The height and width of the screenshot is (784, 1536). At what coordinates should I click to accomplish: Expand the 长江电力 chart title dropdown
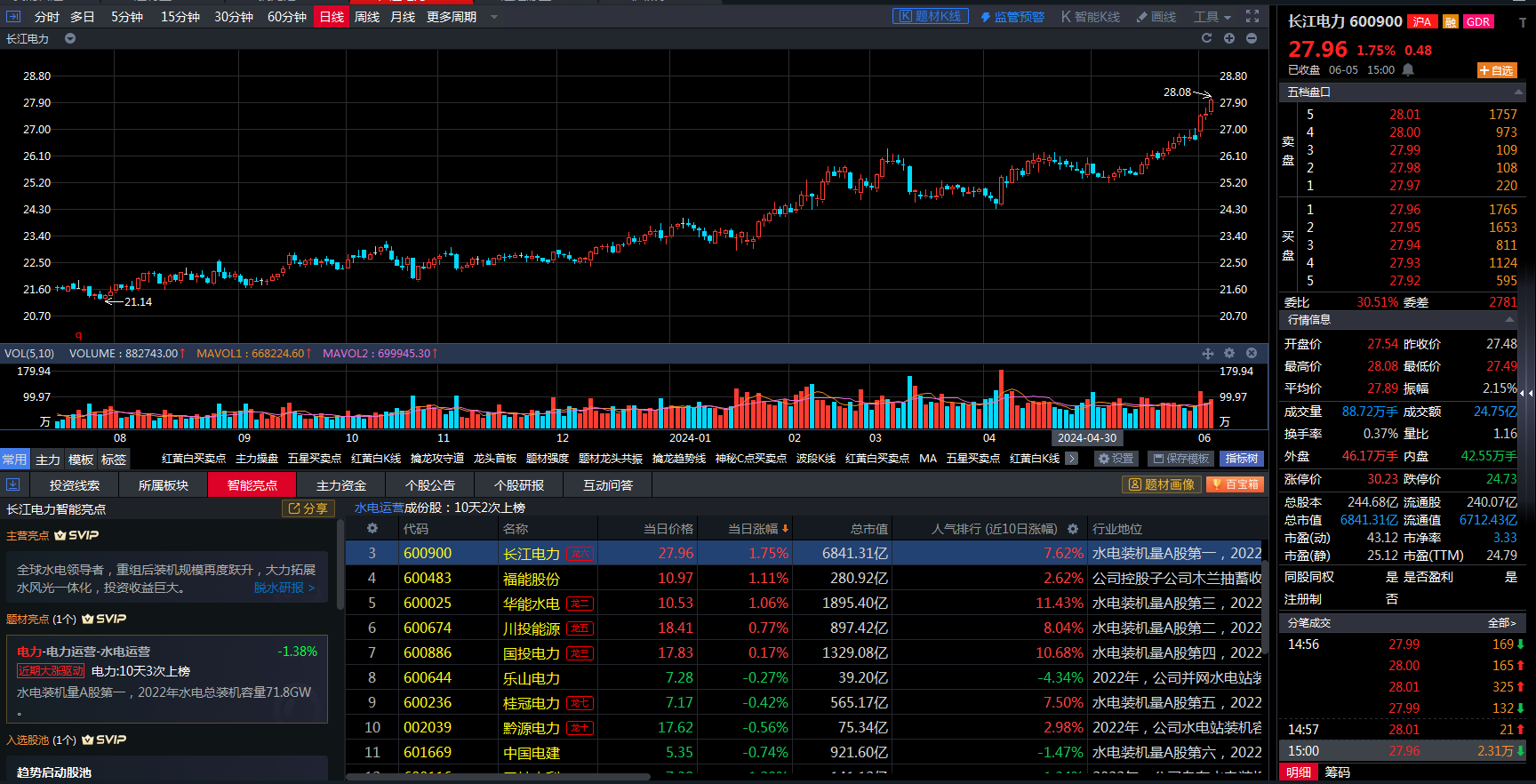point(70,38)
